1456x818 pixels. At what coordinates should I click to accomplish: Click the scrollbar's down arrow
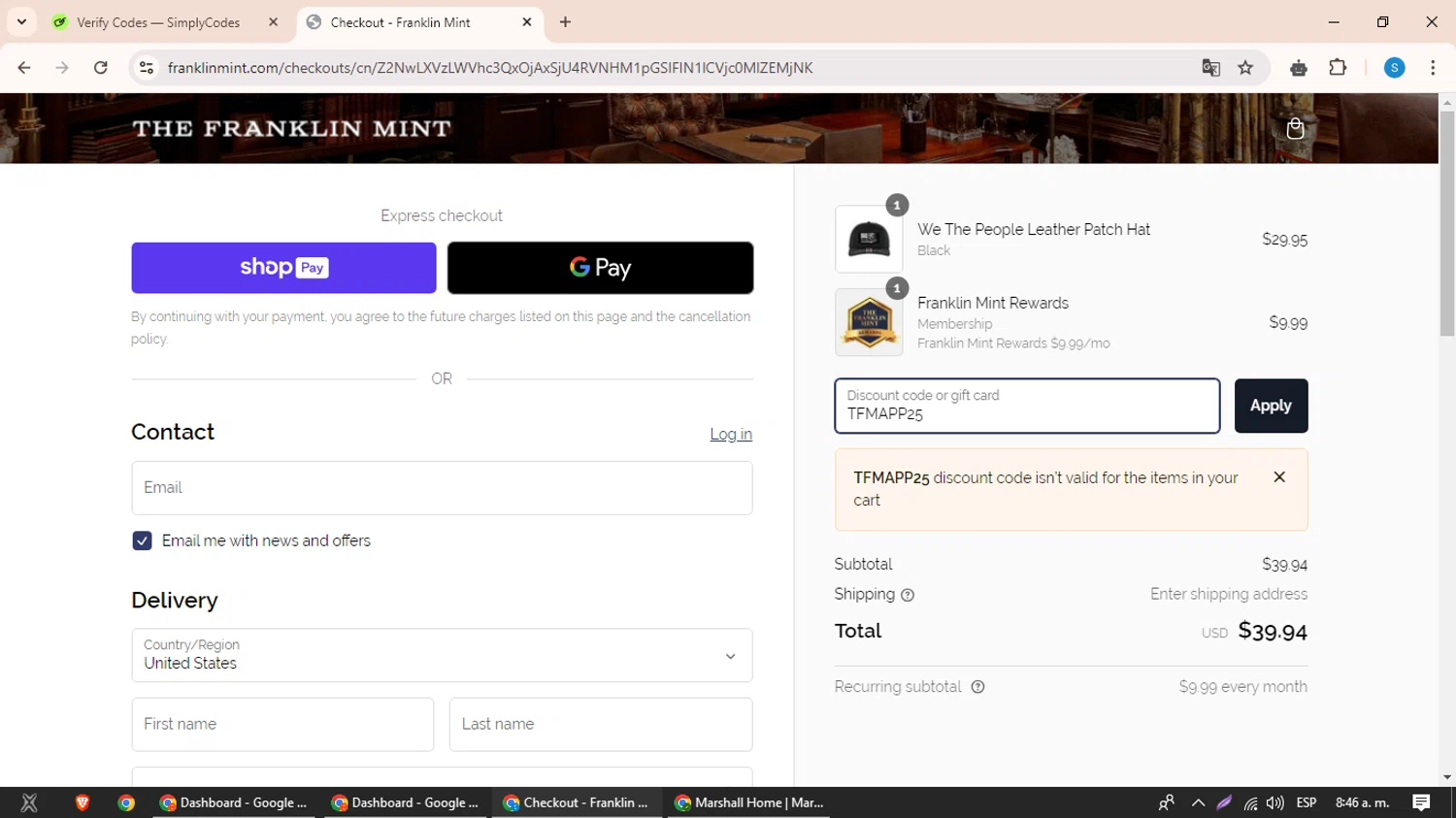pos(1447,777)
